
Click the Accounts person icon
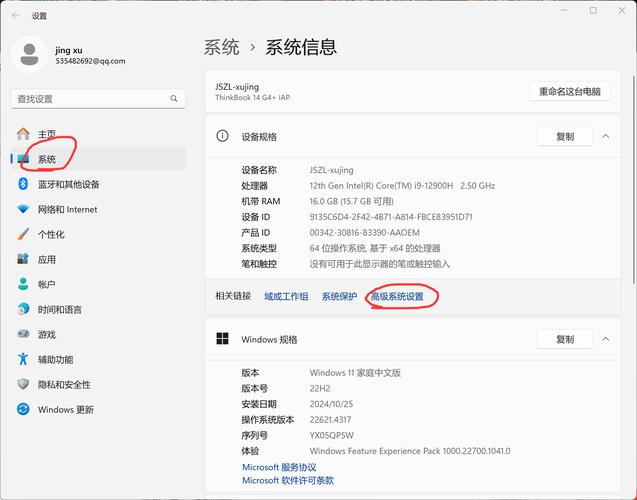[x=23, y=284]
